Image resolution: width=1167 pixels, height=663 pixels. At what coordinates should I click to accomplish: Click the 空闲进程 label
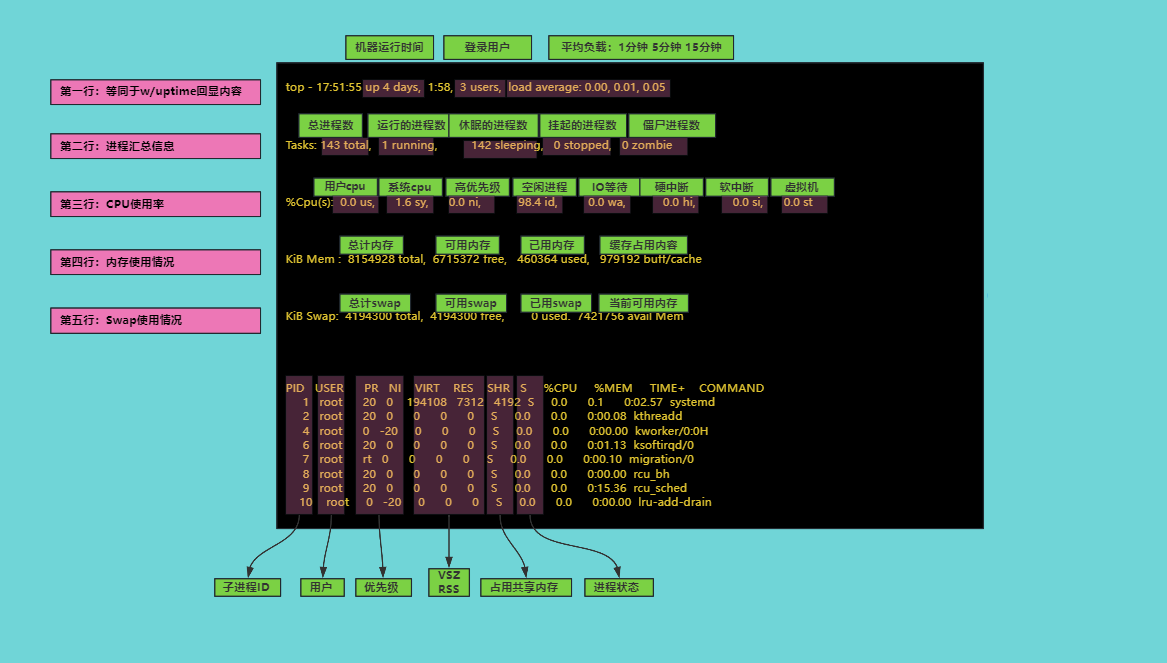pos(545,187)
